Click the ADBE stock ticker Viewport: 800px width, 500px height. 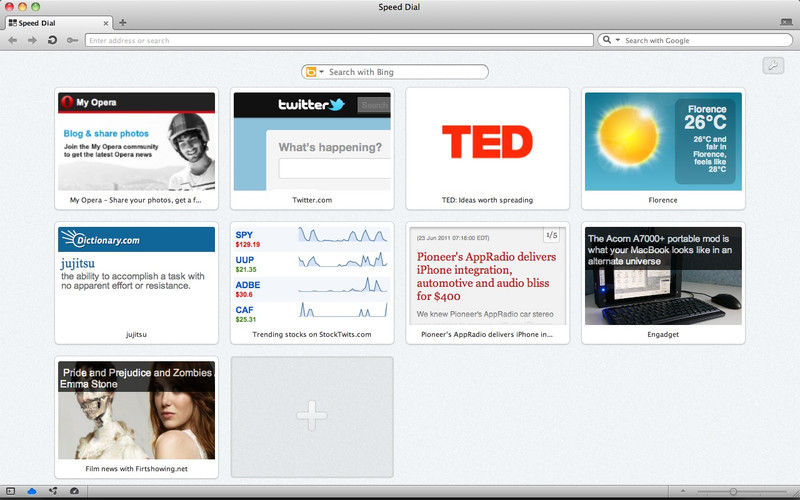pyautogui.click(x=247, y=285)
